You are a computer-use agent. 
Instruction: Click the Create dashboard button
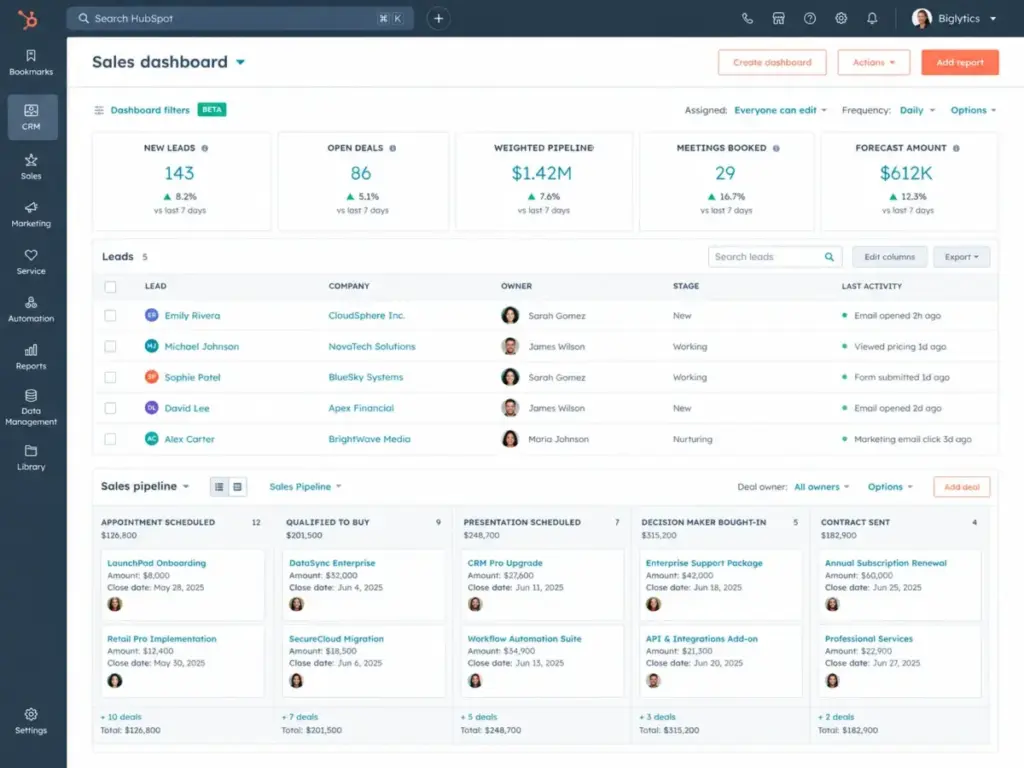click(x=772, y=62)
